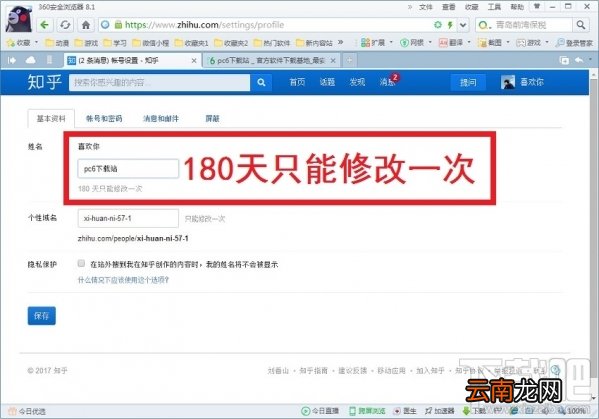Expand the menu bar overflow chevron
Image resolution: width=599 pixels, height=419 pixels.
click(x=410, y=7)
